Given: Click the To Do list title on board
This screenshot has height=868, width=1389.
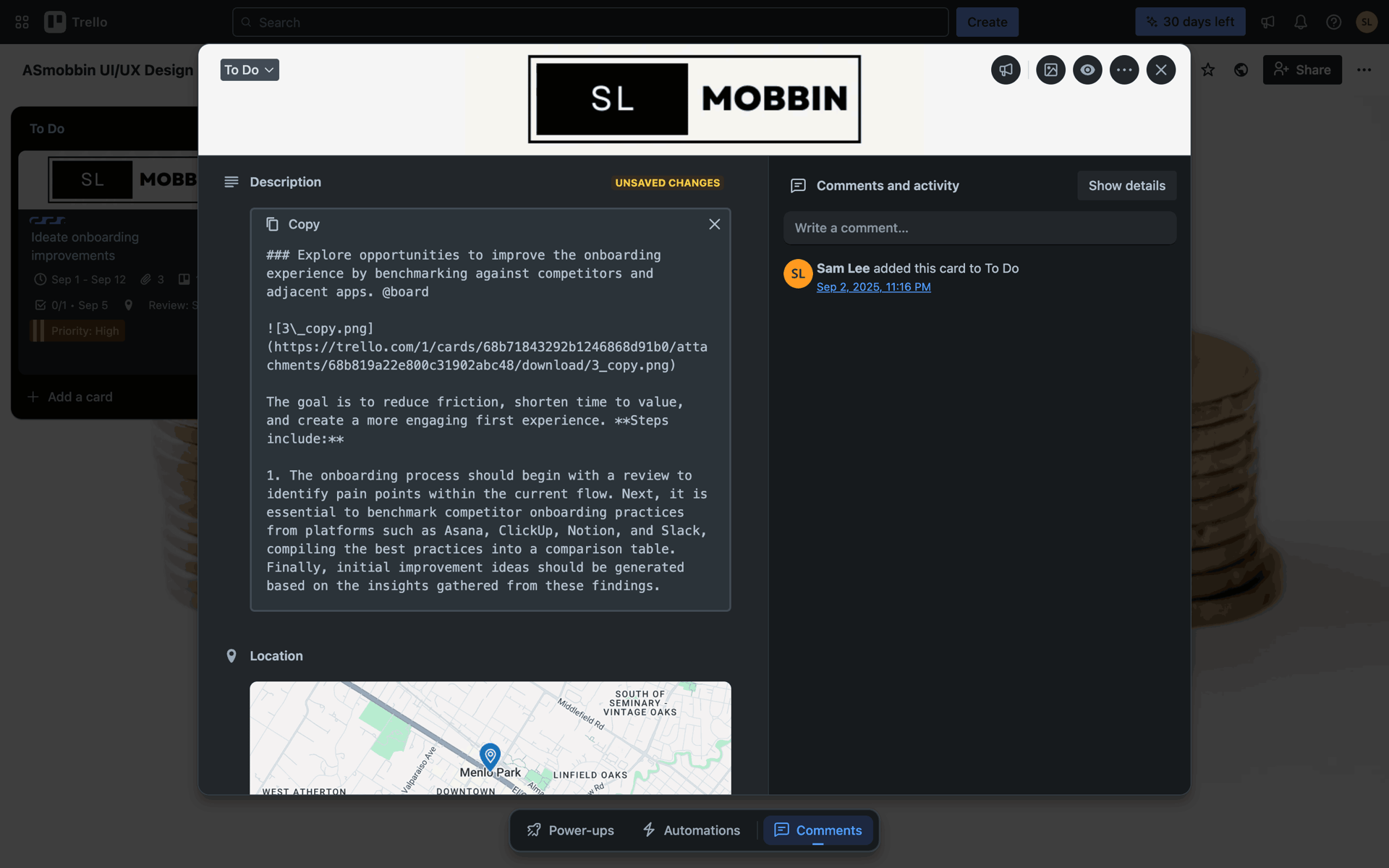Looking at the screenshot, I should point(47,129).
